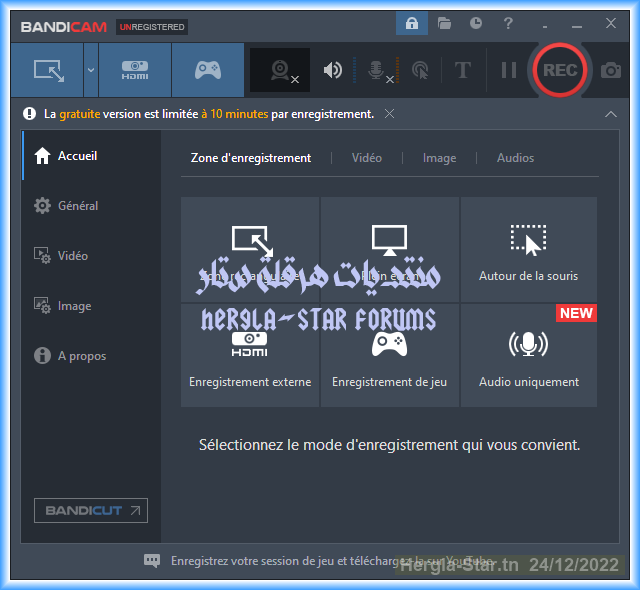The width and height of the screenshot is (640, 590).
Task: Click the lock icon in title bar
Action: coord(412,23)
